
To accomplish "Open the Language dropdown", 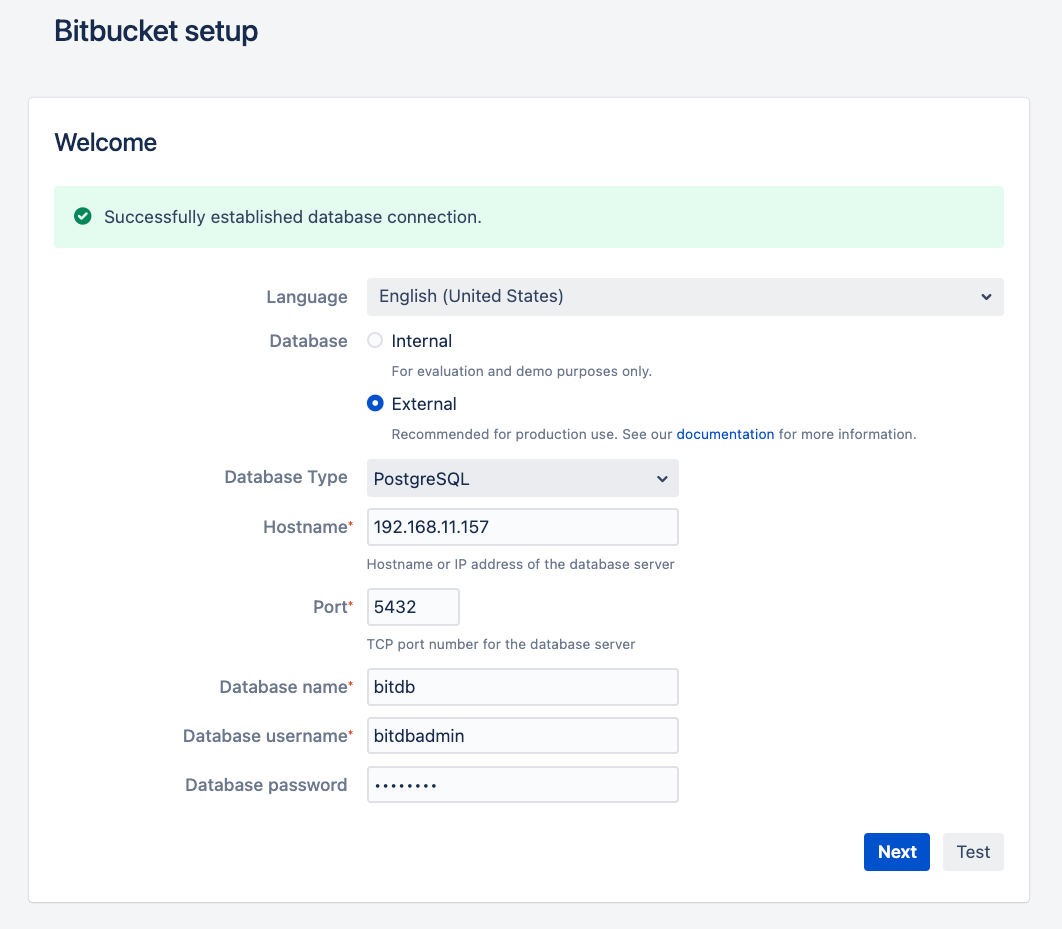I will (x=685, y=297).
